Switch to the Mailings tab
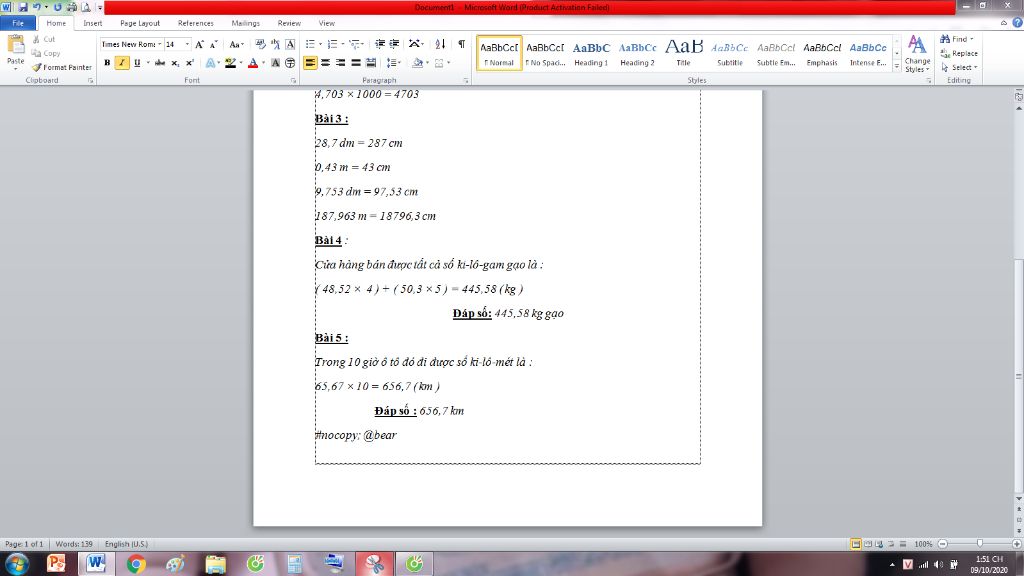This screenshot has height=576, width=1024. coord(246,23)
